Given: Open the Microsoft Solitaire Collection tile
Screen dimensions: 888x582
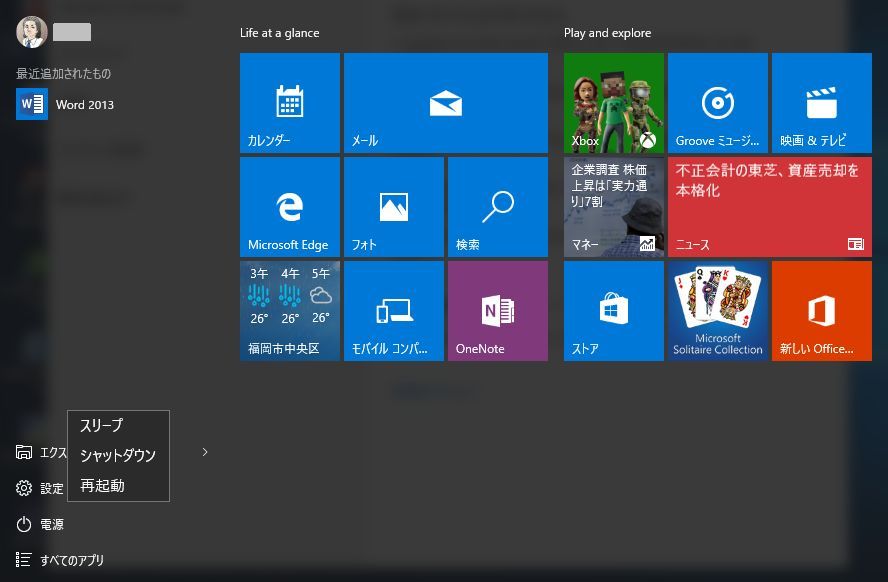Looking at the screenshot, I should (x=718, y=311).
